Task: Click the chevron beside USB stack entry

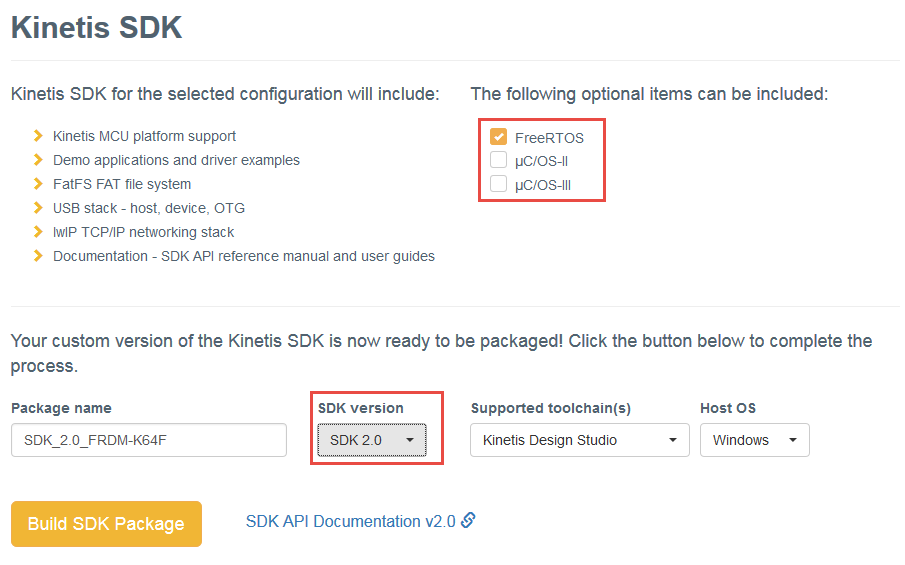Action: tap(38, 208)
